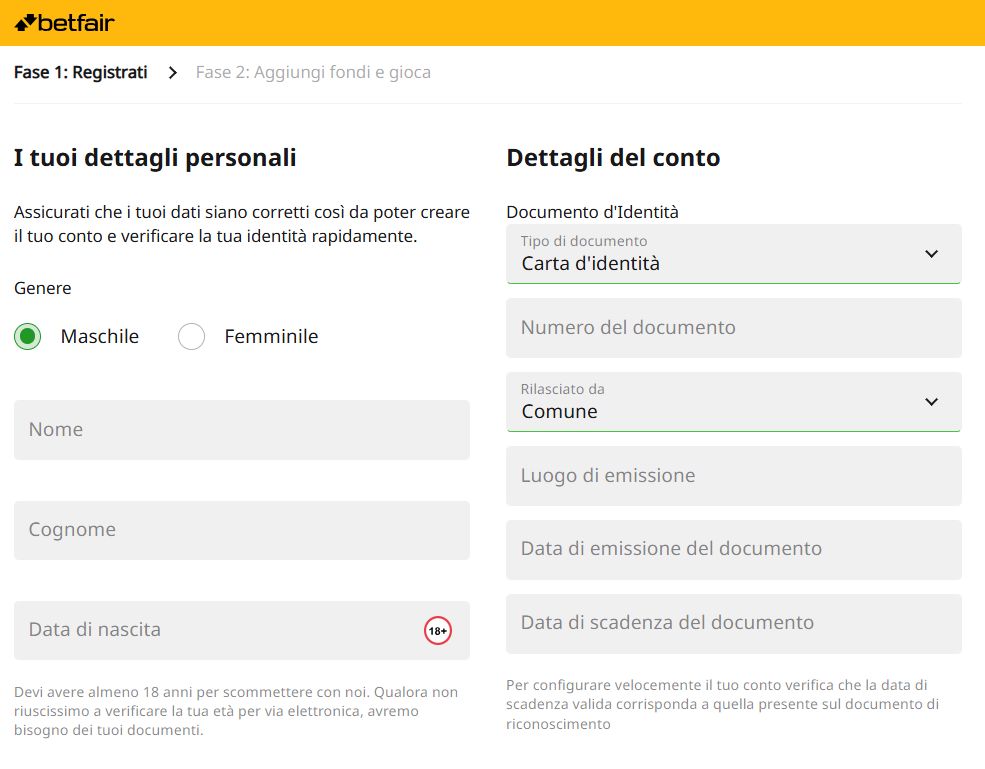Viewport: 985px width, 769px height.
Task: Click the arrow icon between registration steps
Action: point(173,72)
